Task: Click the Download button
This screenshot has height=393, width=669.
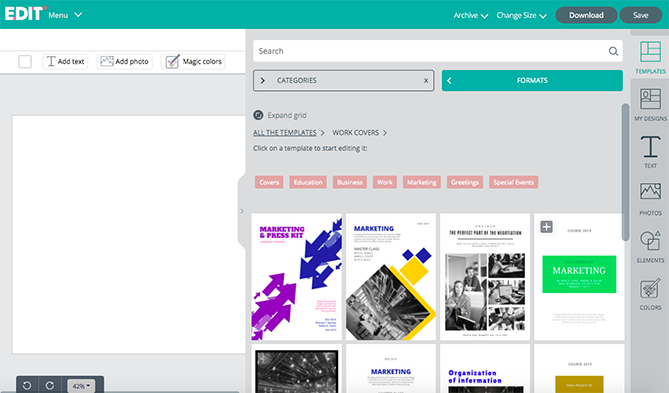Action: (586, 15)
